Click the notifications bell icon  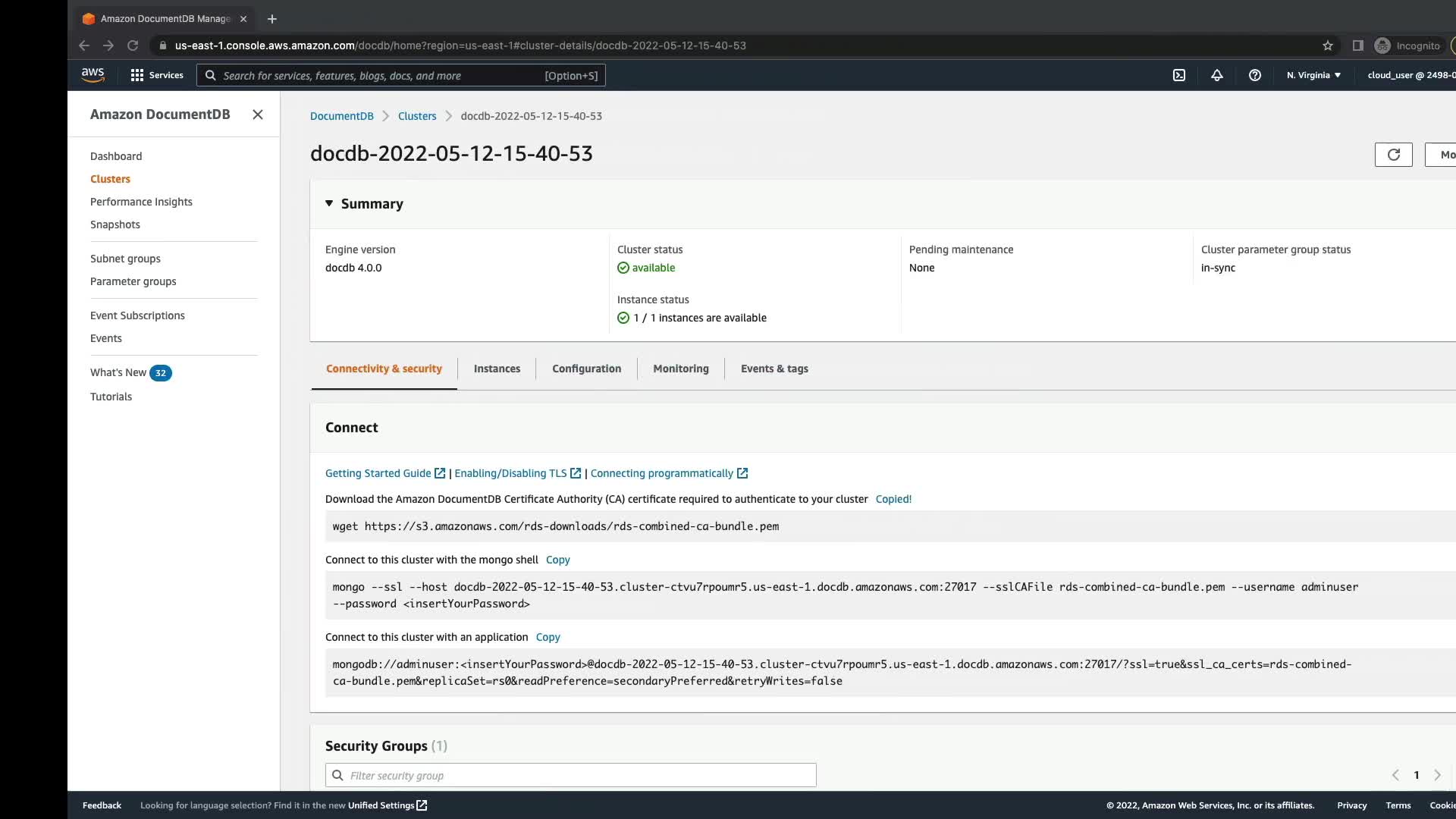[1217, 75]
